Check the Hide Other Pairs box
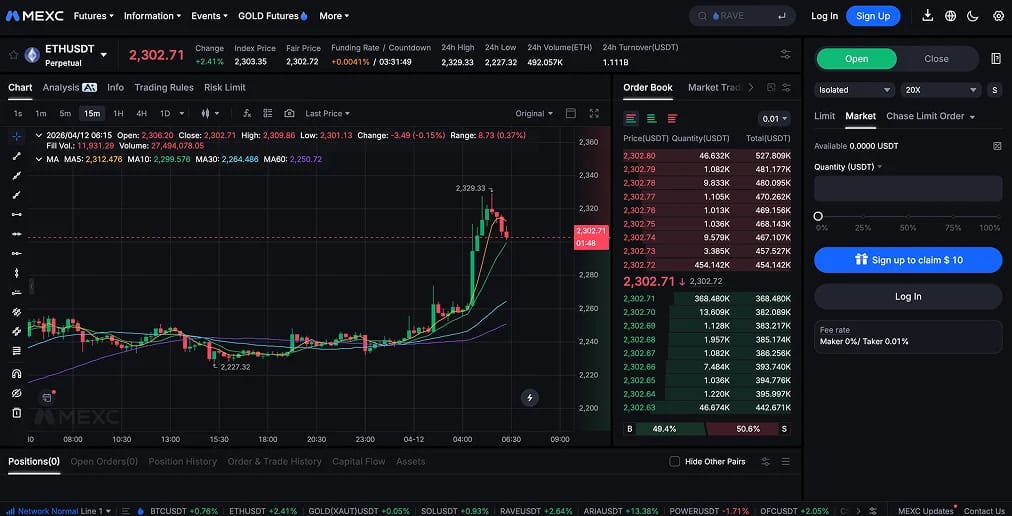The height and width of the screenshot is (516, 1012). 674,461
